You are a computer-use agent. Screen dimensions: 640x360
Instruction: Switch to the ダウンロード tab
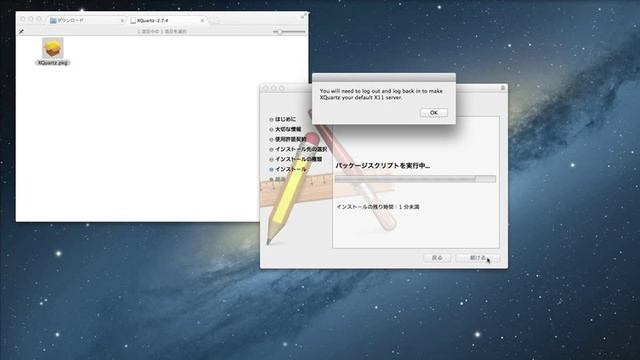(86, 20)
